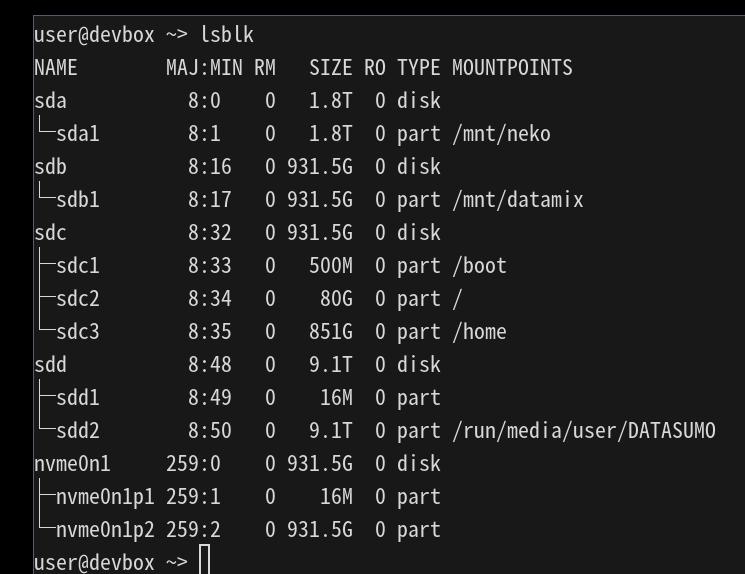Click the MAJ:MIN column header
Viewport: 745px width, 574px height.
click(x=204, y=67)
